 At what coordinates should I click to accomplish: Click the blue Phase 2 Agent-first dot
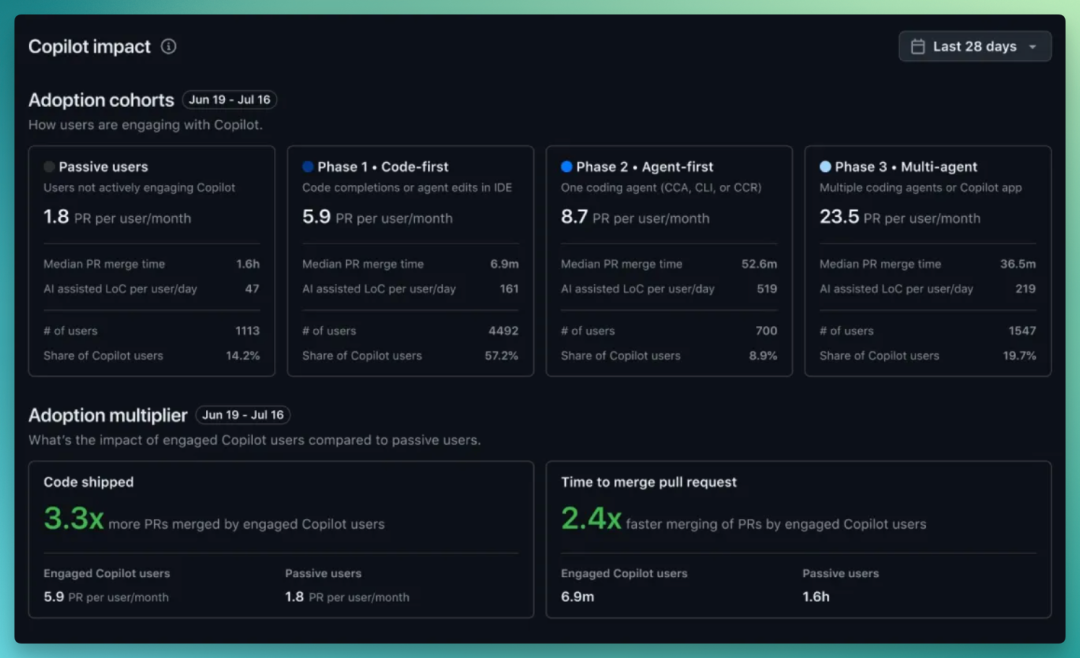pos(566,167)
